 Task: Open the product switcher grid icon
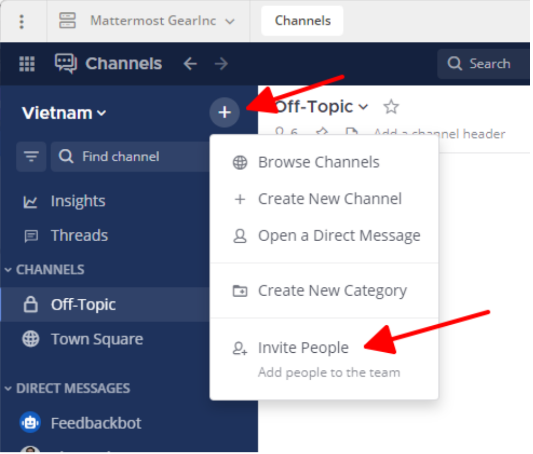[x=27, y=64]
